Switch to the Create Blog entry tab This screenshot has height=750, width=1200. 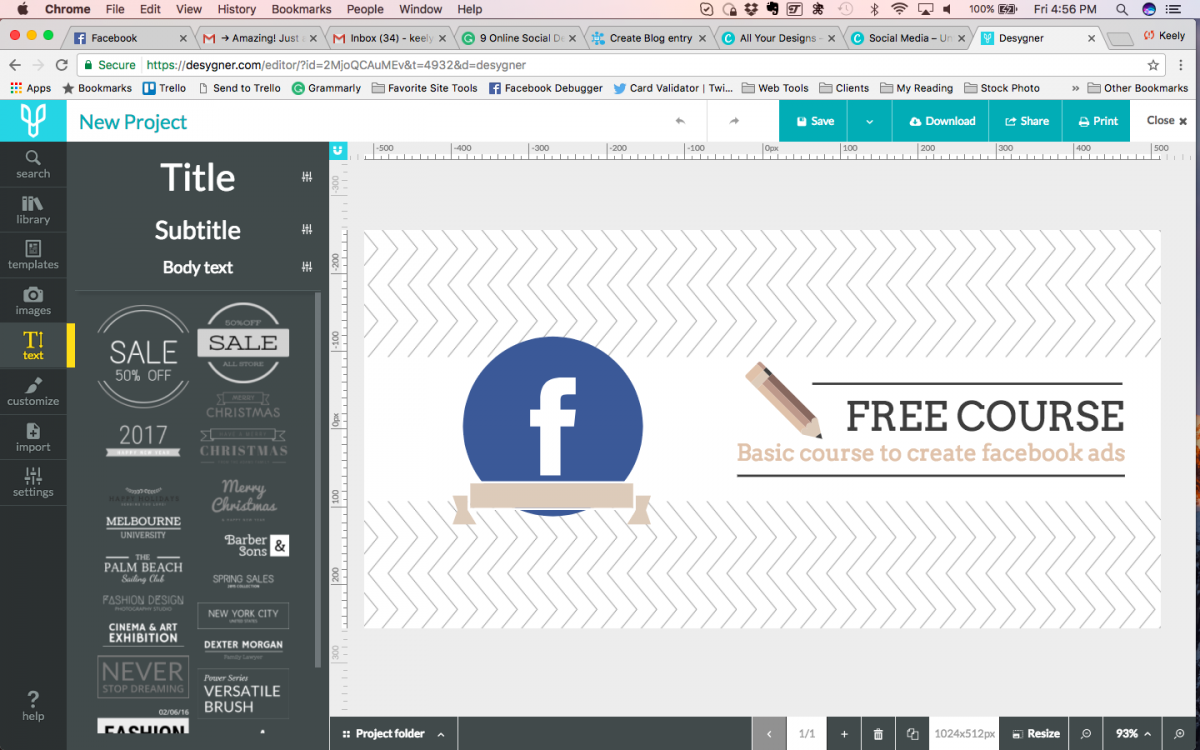coord(650,38)
